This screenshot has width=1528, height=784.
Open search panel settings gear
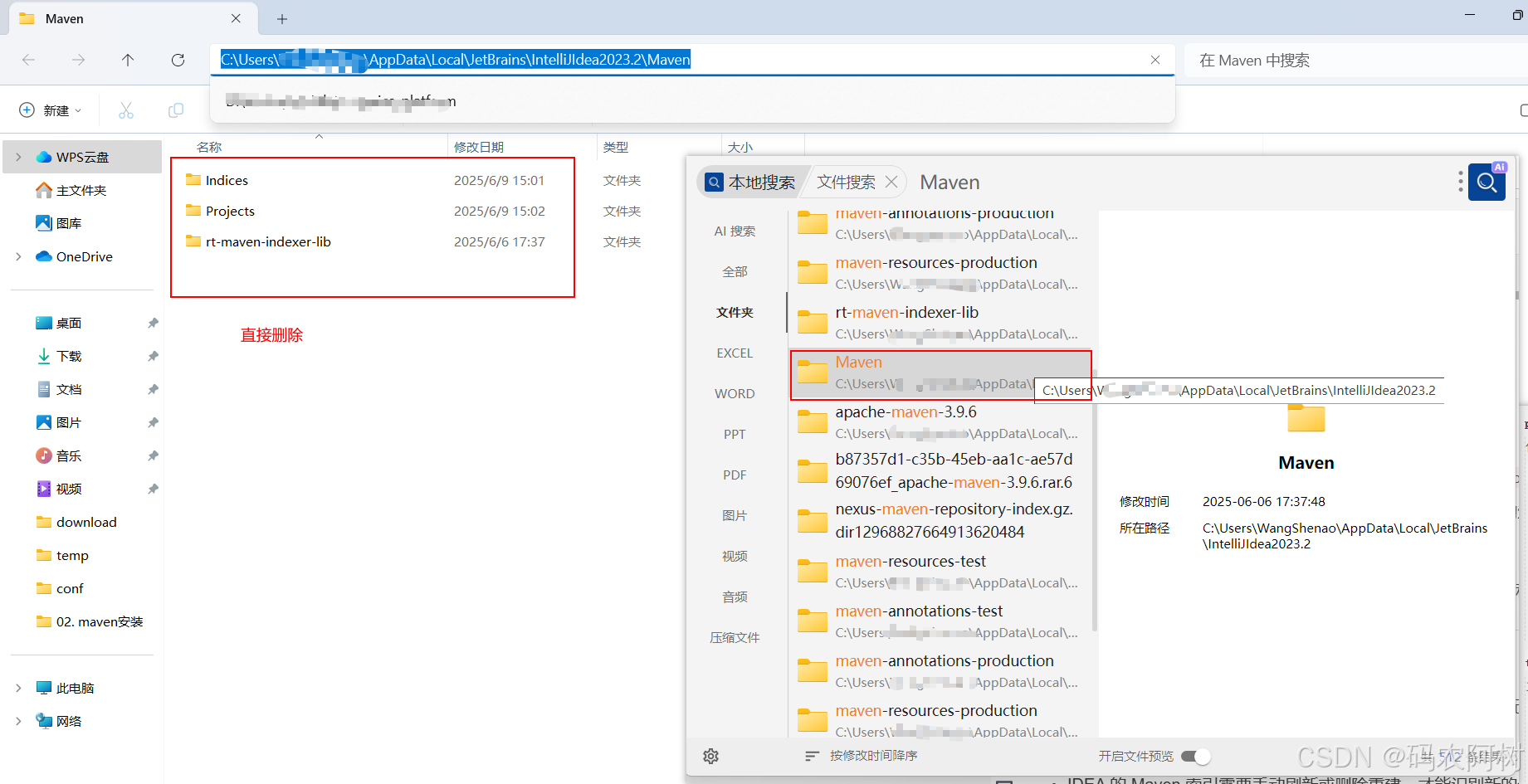[710, 756]
